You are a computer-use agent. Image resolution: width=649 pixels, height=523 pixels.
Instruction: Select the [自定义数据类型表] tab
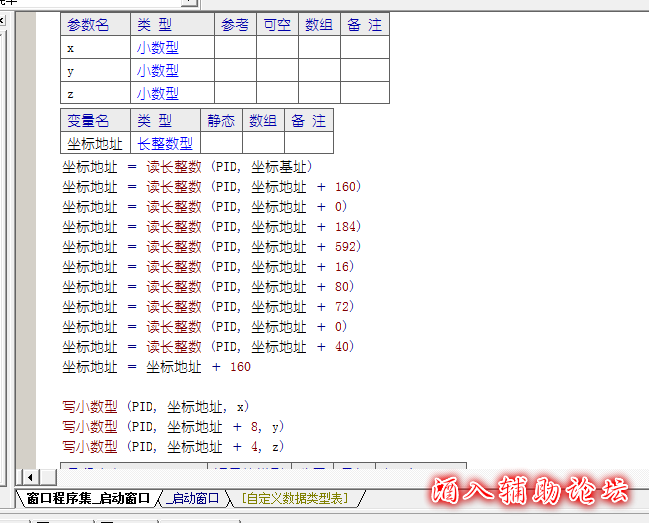point(295,498)
